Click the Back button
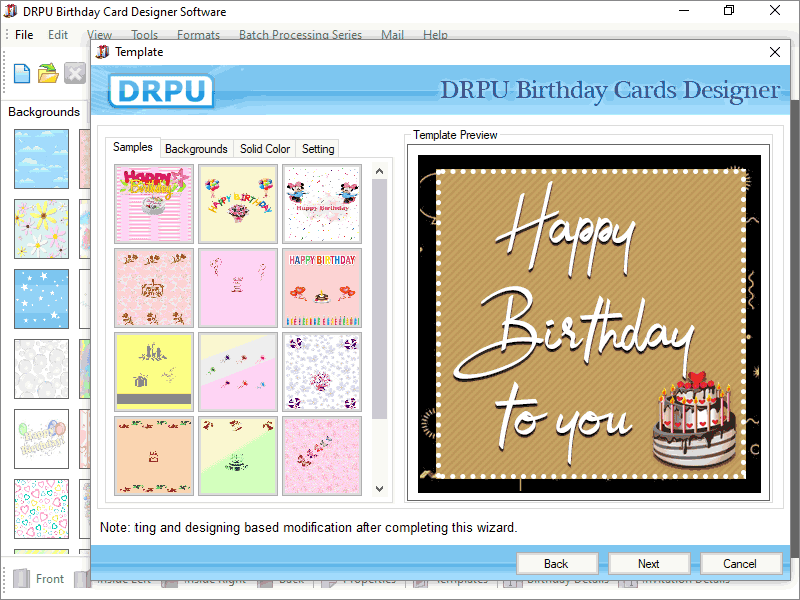800x600 pixels. tap(557, 563)
